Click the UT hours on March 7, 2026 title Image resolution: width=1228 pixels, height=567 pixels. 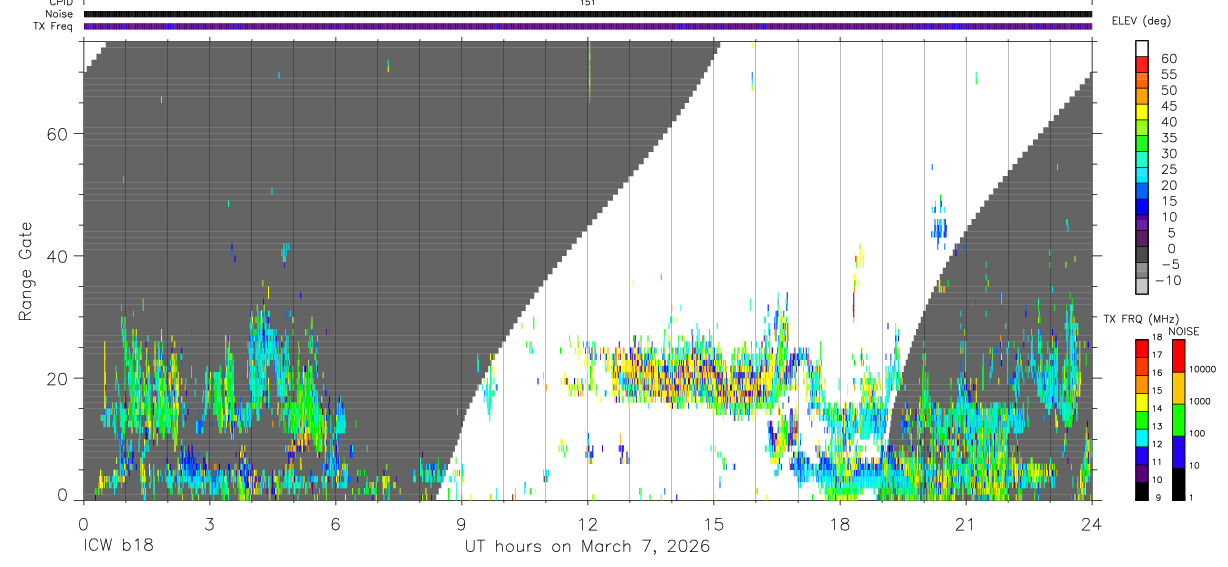[x=587, y=547]
